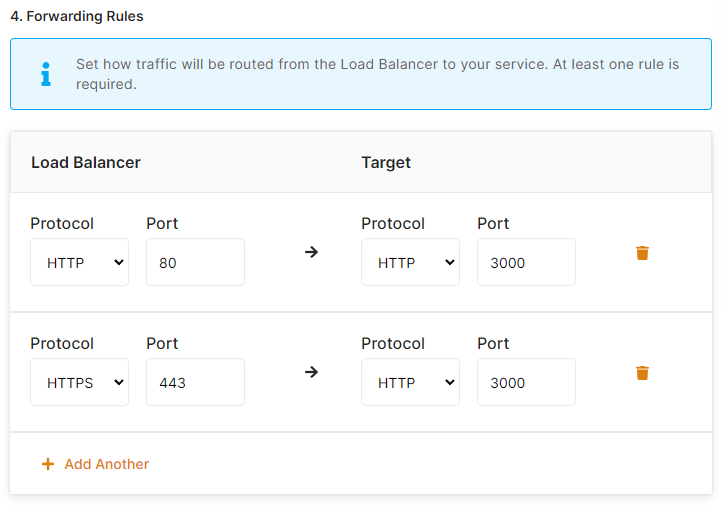727x513 pixels.
Task: Delete the HTTPS port 443 forwarding rule
Action: click(642, 373)
